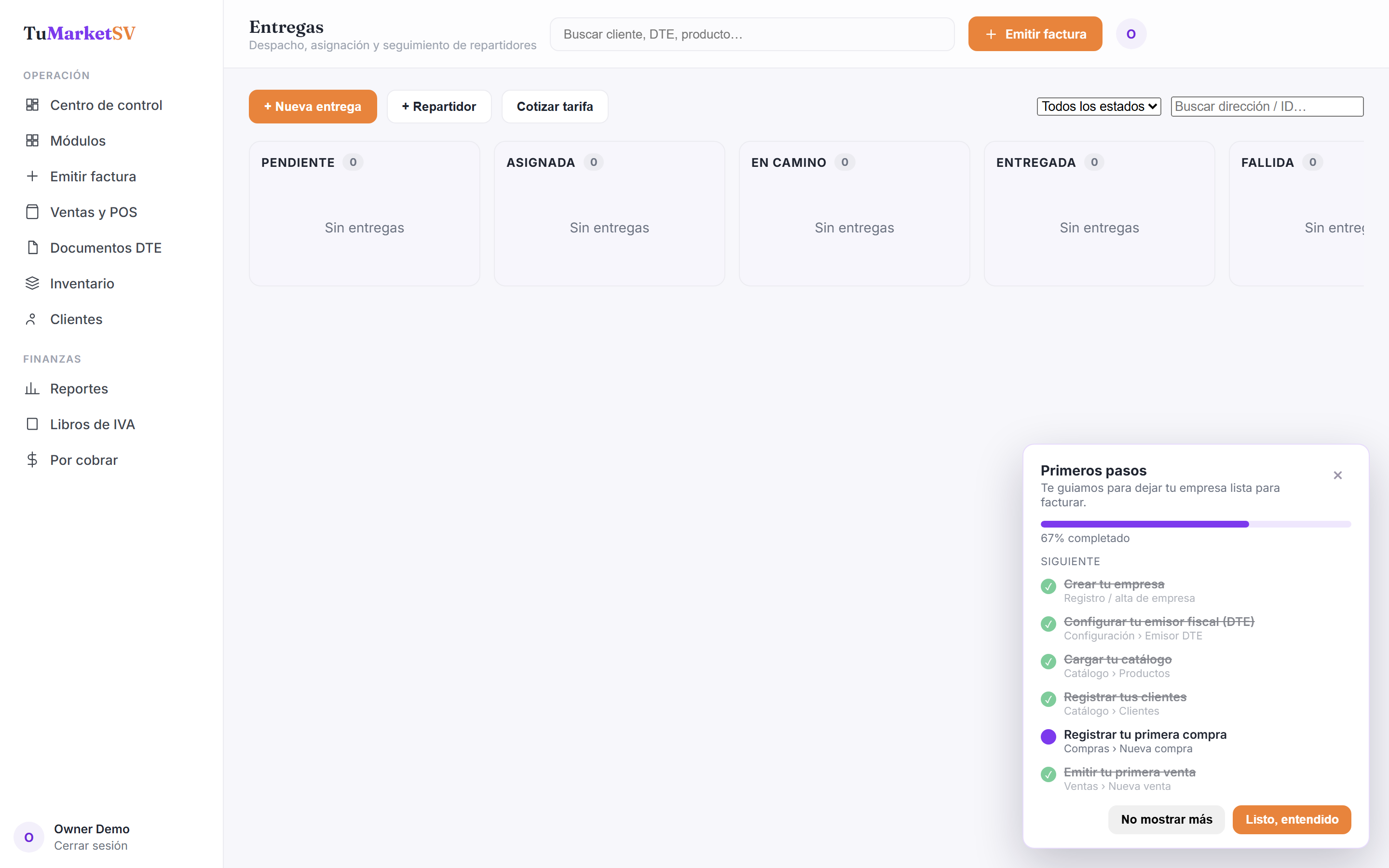This screenshot has height=868, width=1389.
Task: Click the onboarding progress bar
Action: [x=1196, y=524]
